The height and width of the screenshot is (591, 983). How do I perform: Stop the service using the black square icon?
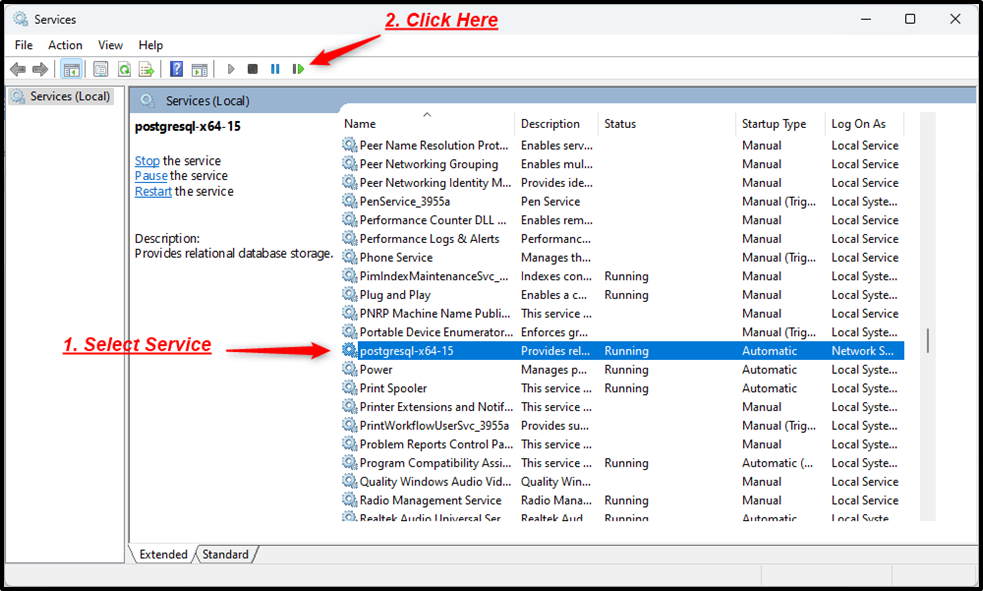click(x=251, y=68)
